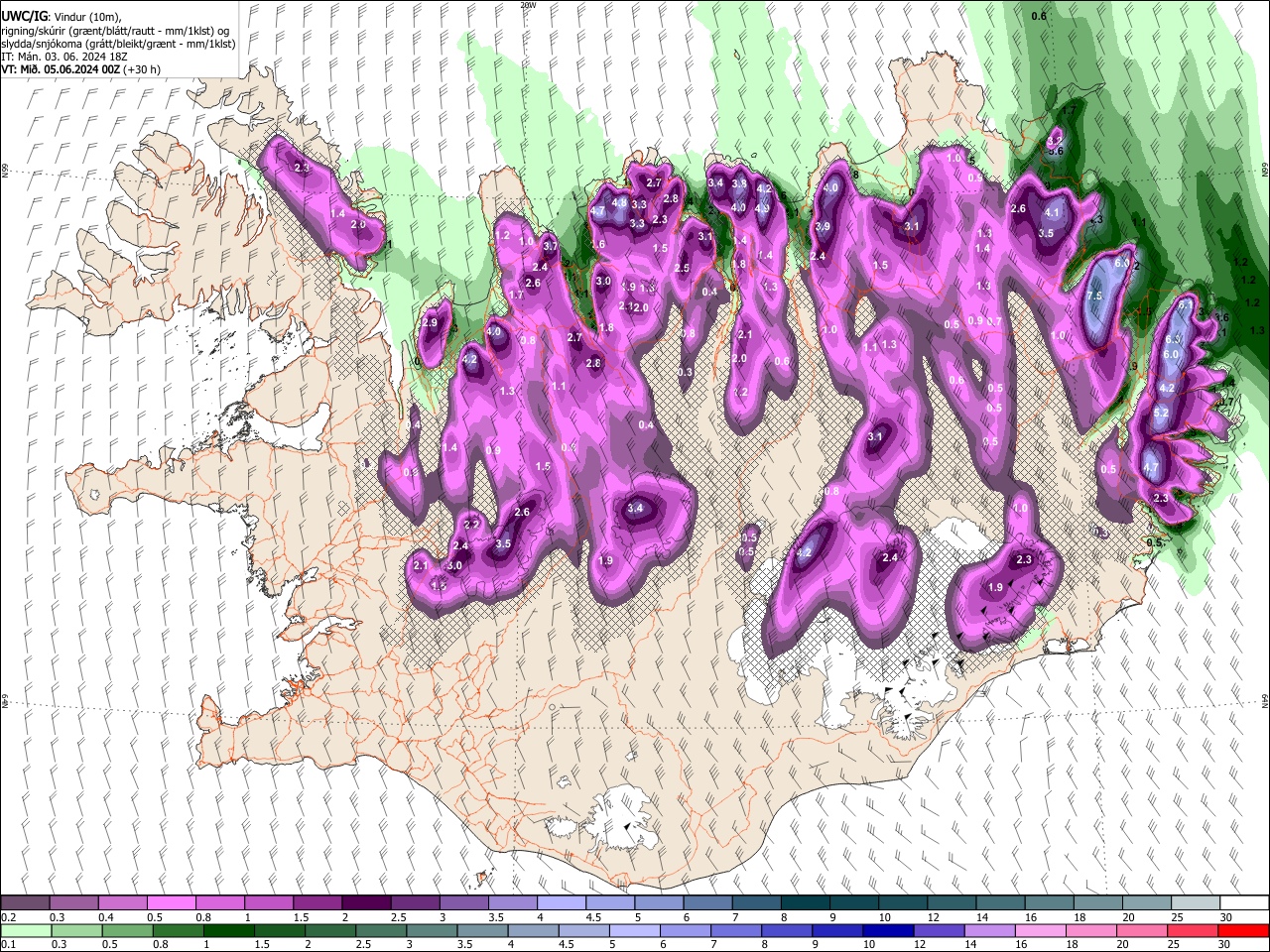Click the initial time 'IT: Mán. 03. 06. 2024 18Z'
This screenshot has width=1270, height=952.
[63, 57]
